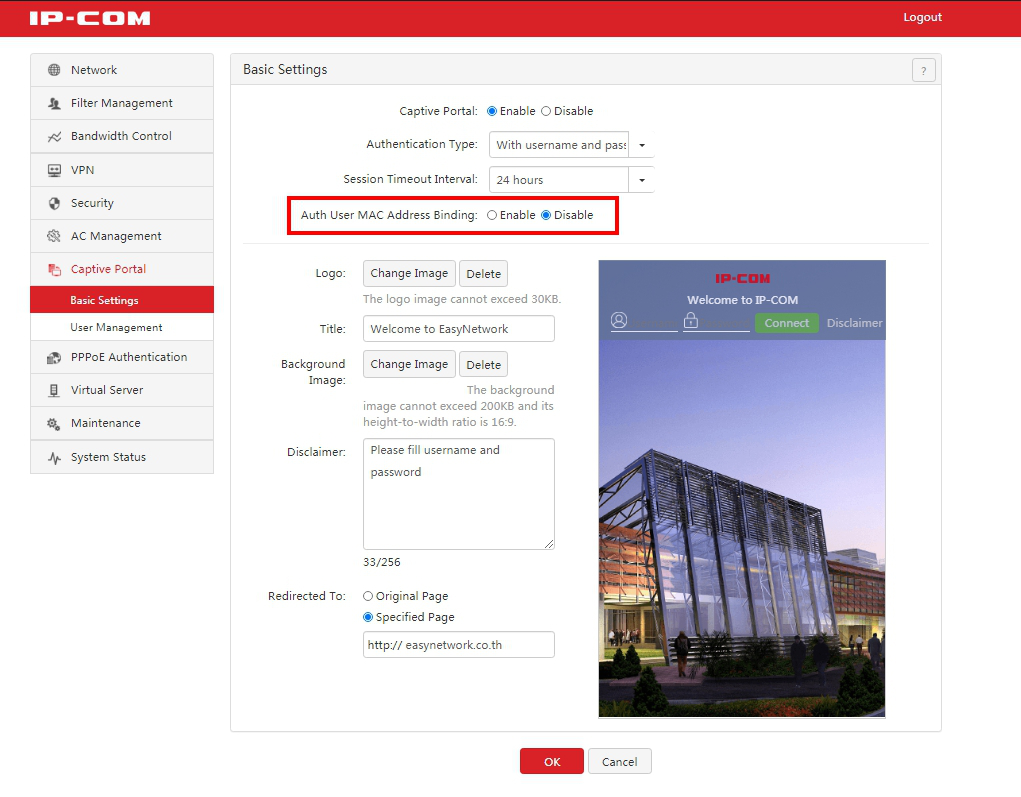Open Virtual Server menu
The image size is (1021, 797).
[122, 390]
